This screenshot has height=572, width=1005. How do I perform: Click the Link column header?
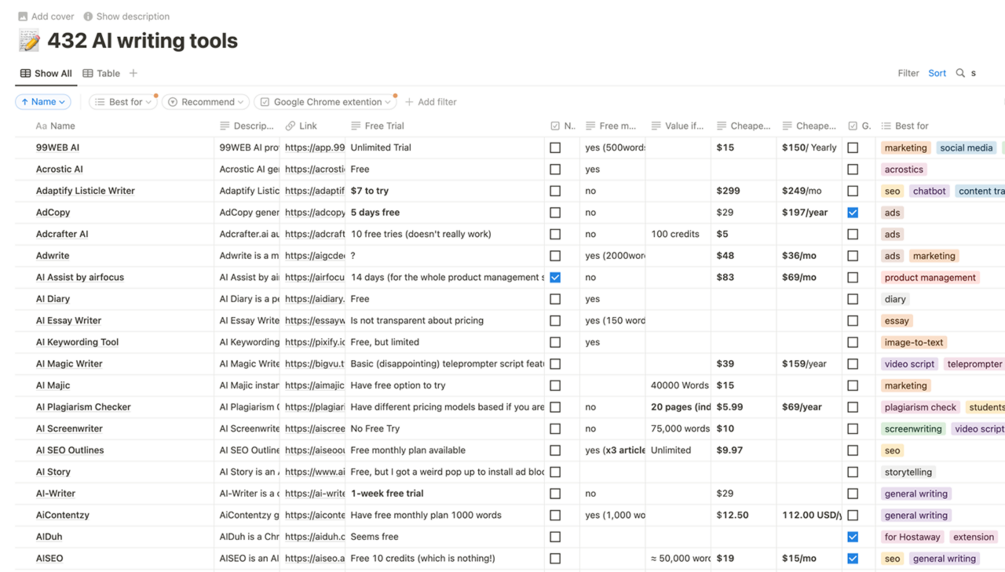(301, 126)
